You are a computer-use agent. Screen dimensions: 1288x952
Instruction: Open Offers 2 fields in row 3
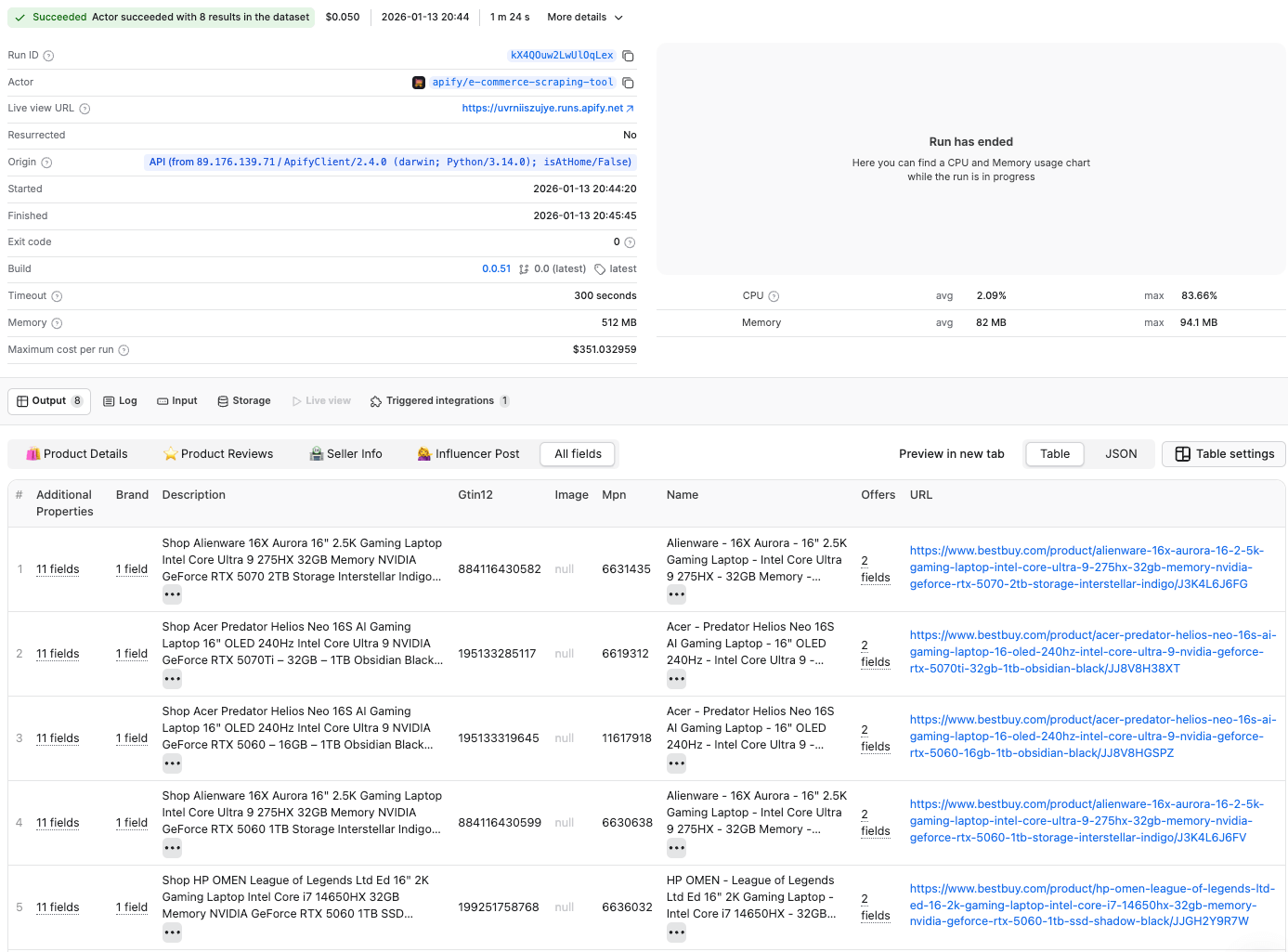coord(875,738)
